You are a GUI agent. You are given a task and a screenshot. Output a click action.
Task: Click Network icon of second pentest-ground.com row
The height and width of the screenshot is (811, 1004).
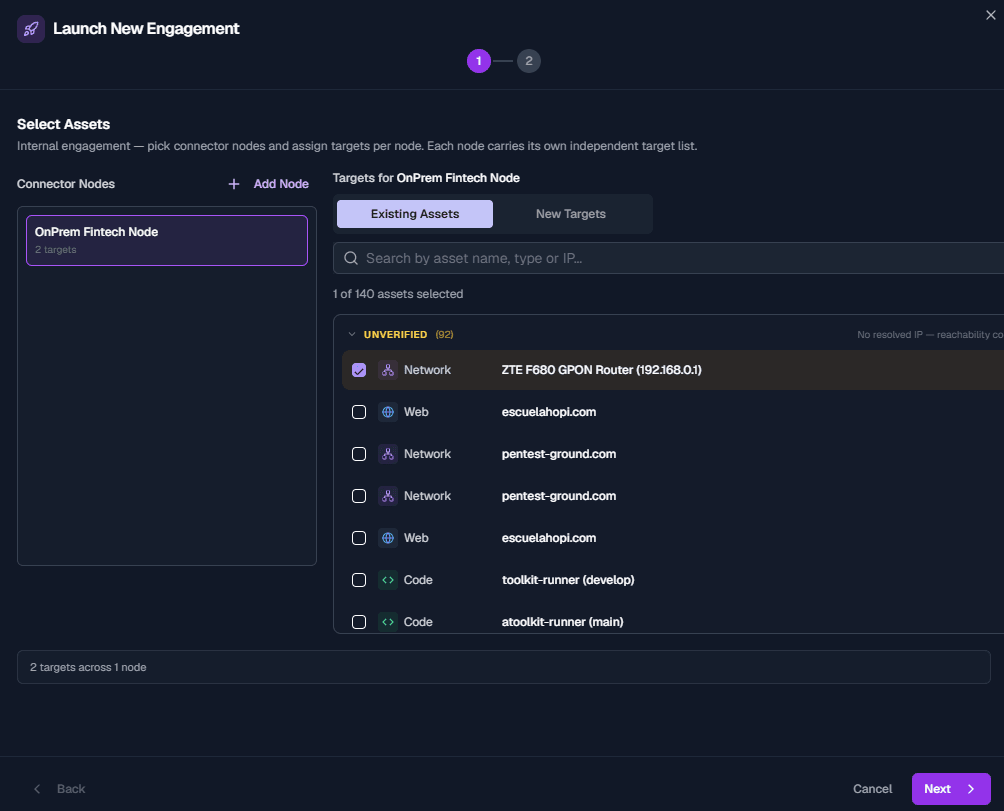[387, 496]
